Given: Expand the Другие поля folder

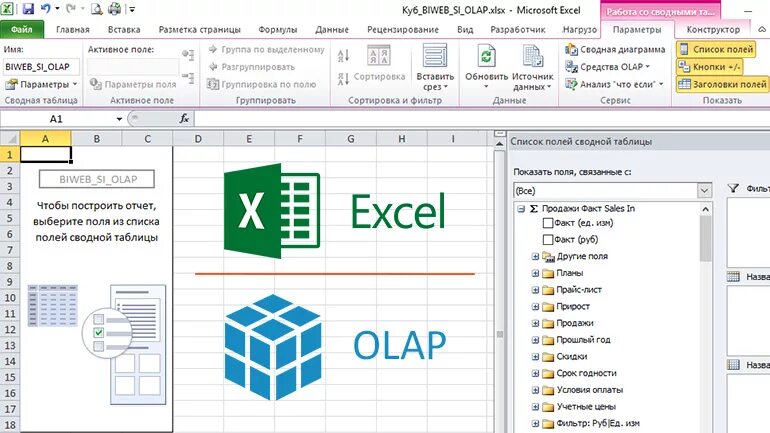Looking at the screenshot, I should coord(535,256).
